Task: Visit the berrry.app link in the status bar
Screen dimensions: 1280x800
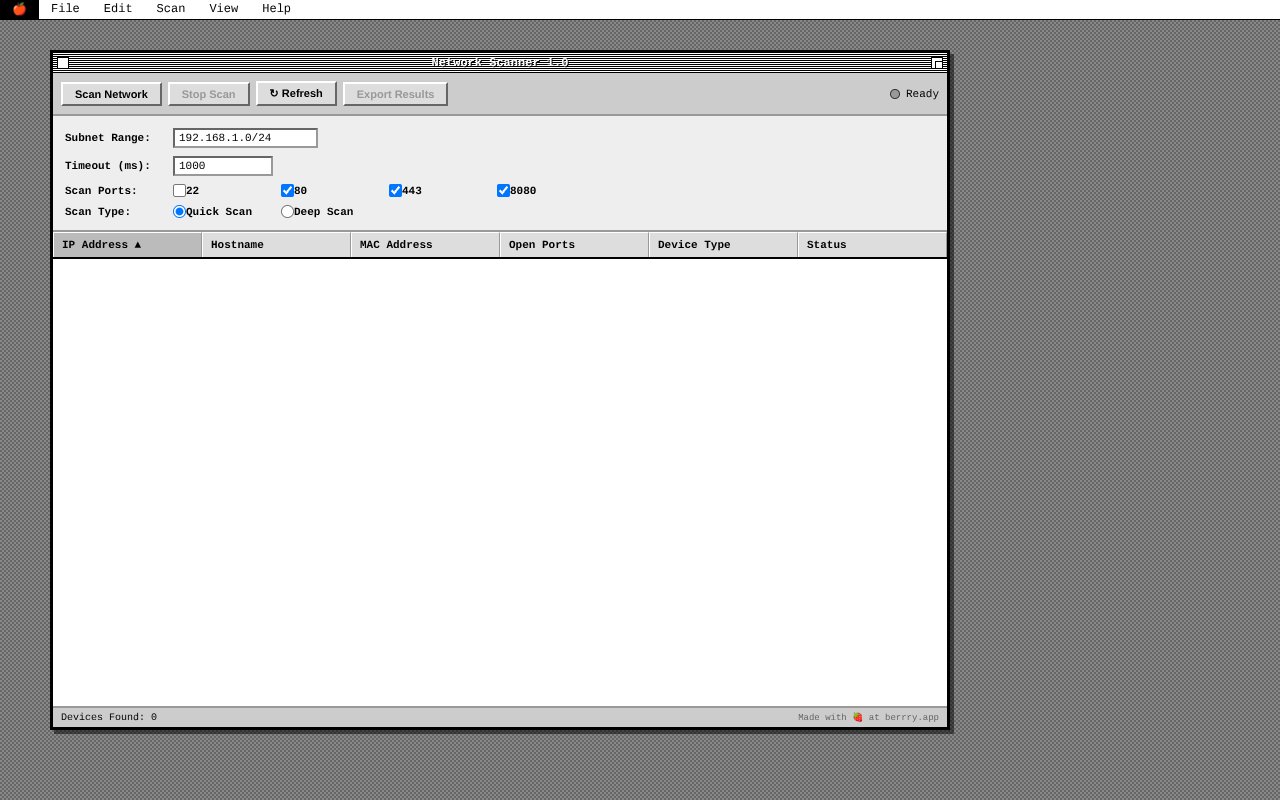Action: tap(910, 716)
